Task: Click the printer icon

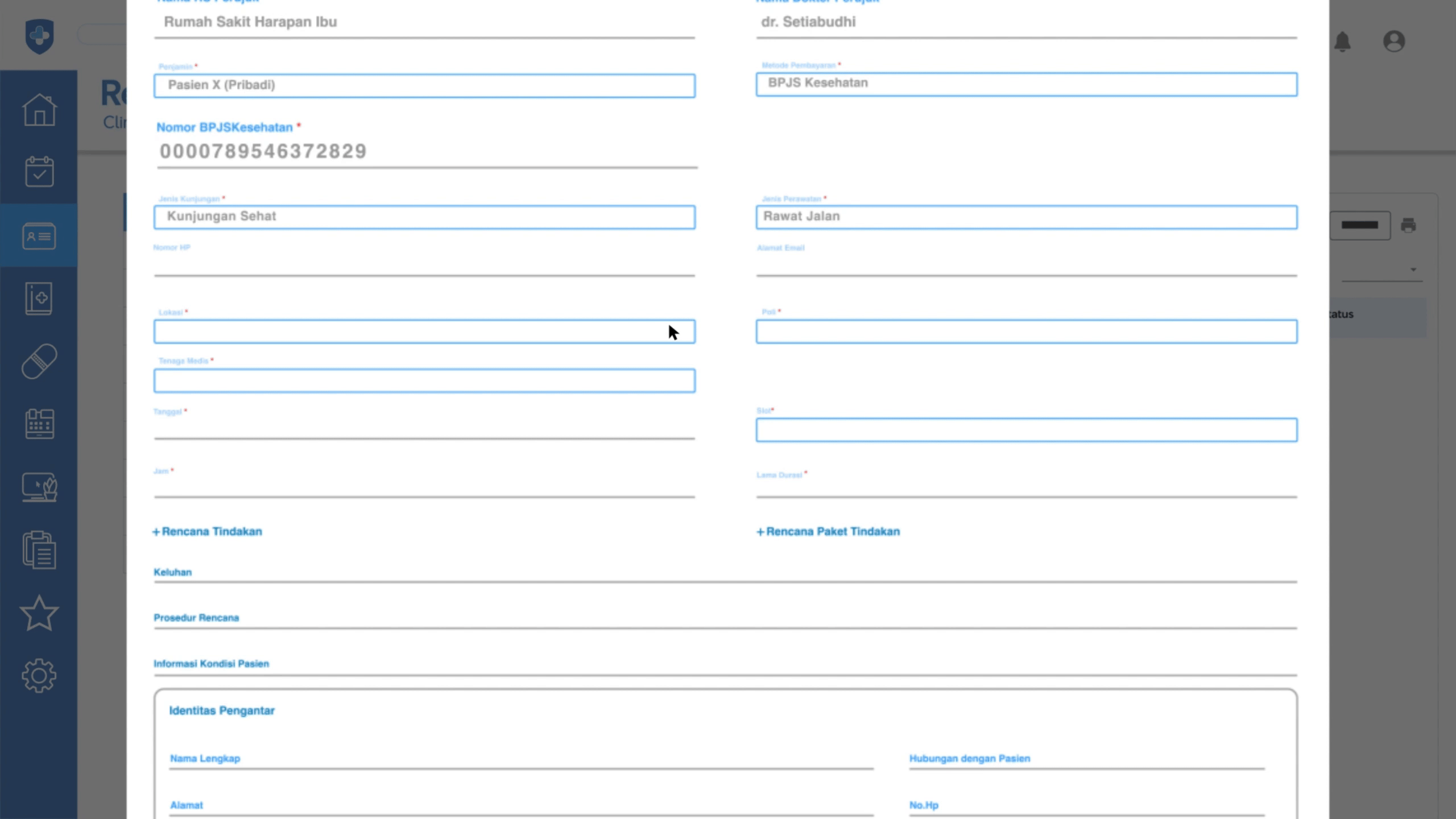Action: 1408,225
